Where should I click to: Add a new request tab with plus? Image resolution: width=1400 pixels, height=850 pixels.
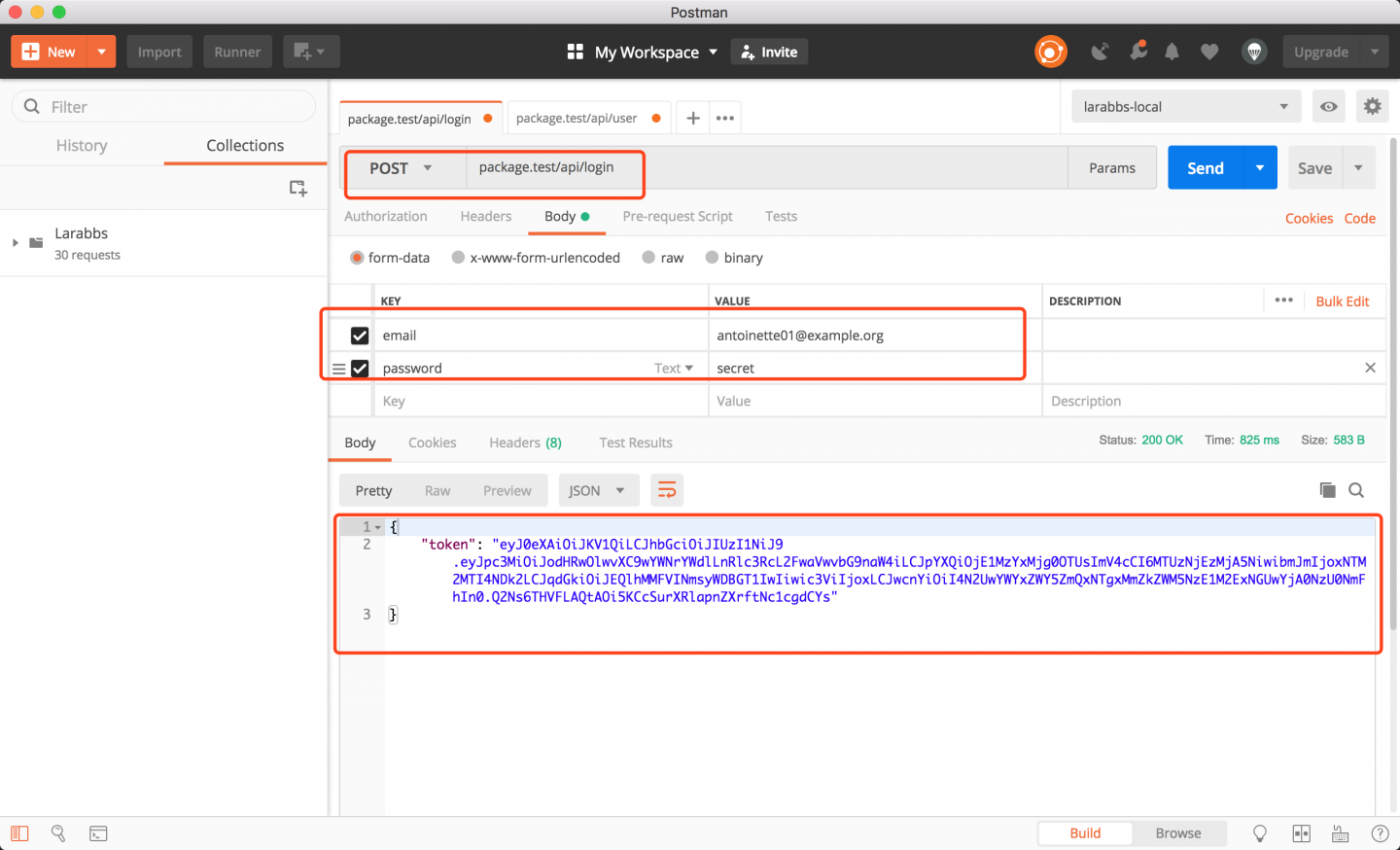point(693,118)
